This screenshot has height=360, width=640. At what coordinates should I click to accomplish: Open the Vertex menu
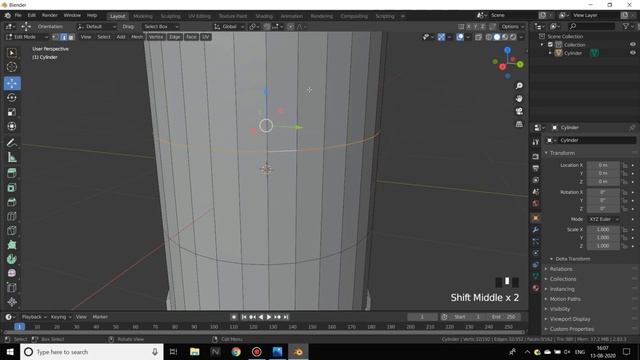[x=156, y=37]
